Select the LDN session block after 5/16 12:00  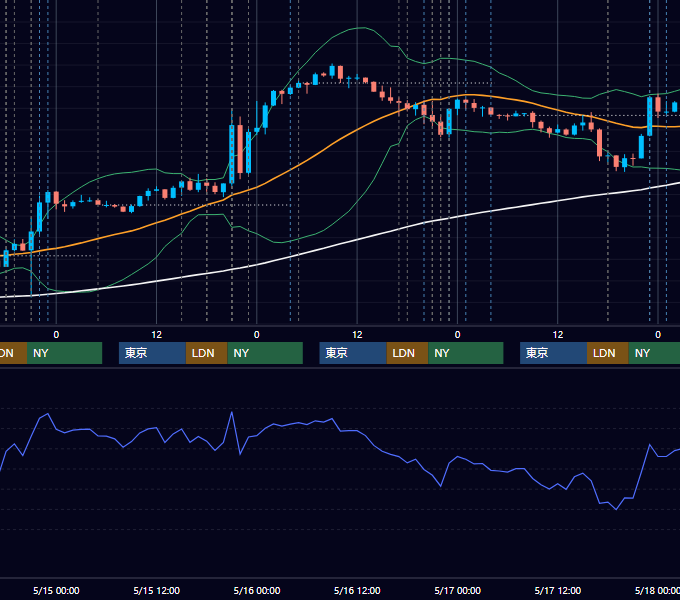(x=407, y=353)
